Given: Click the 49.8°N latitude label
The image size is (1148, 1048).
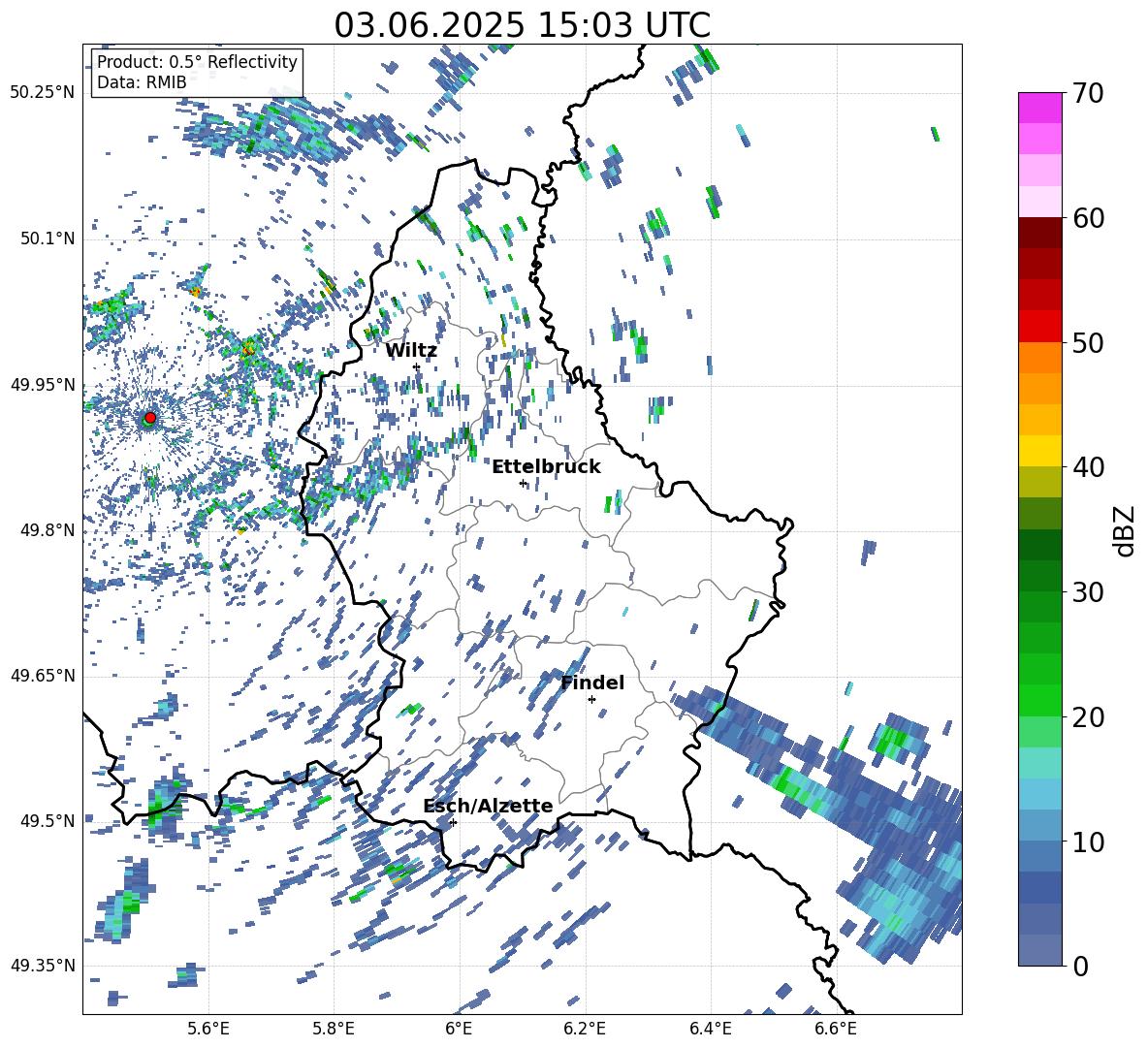Looking at the screenshot, I should (48, 530).
